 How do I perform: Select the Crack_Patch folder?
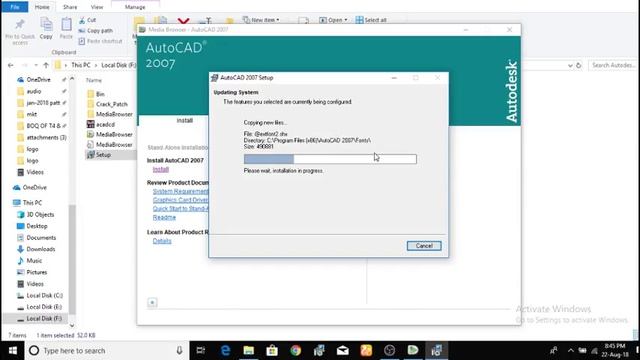pyautogui.click(x=107, y=104)
